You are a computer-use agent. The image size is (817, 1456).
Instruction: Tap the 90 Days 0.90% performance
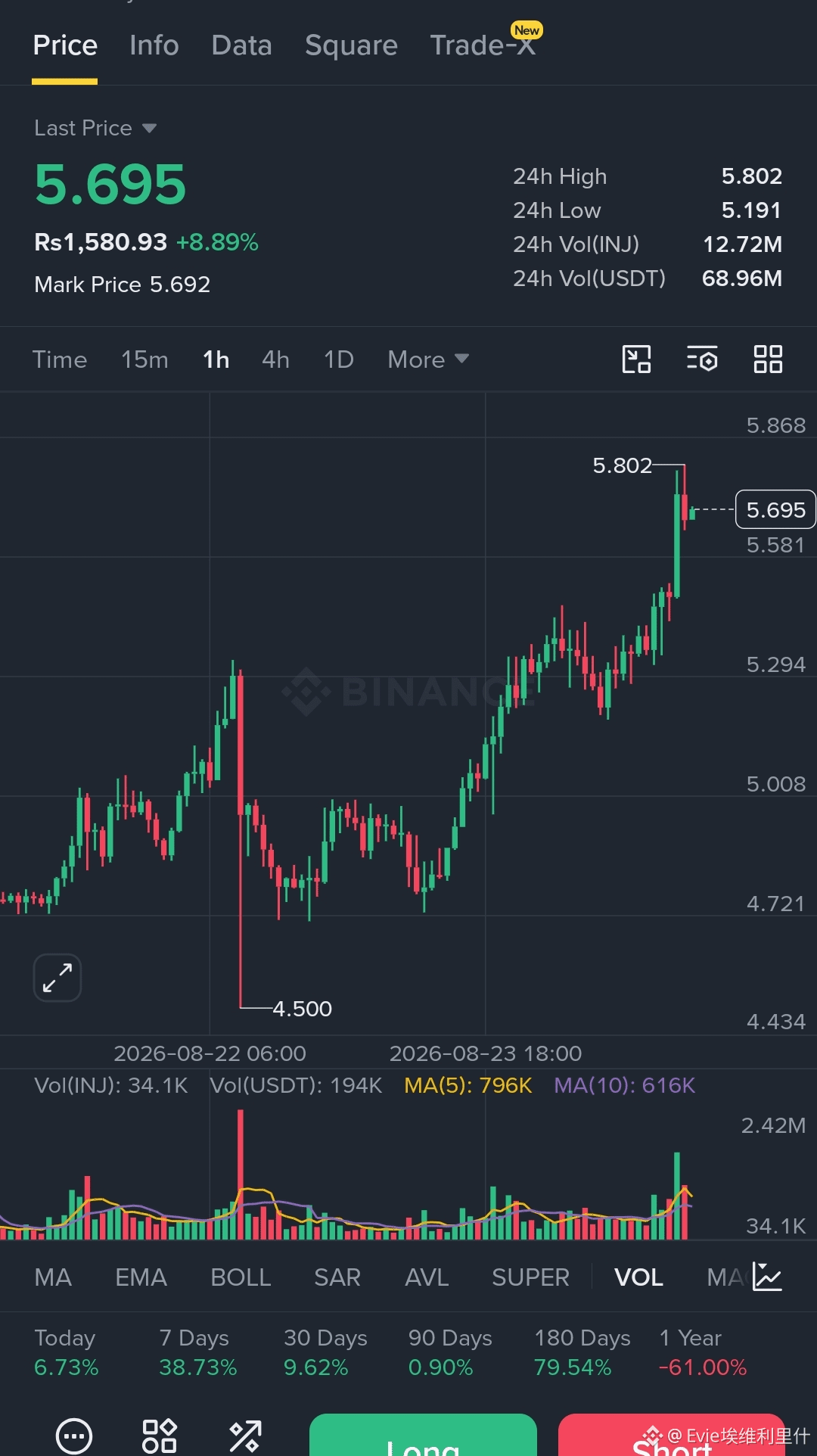(x=450, y=1352)
